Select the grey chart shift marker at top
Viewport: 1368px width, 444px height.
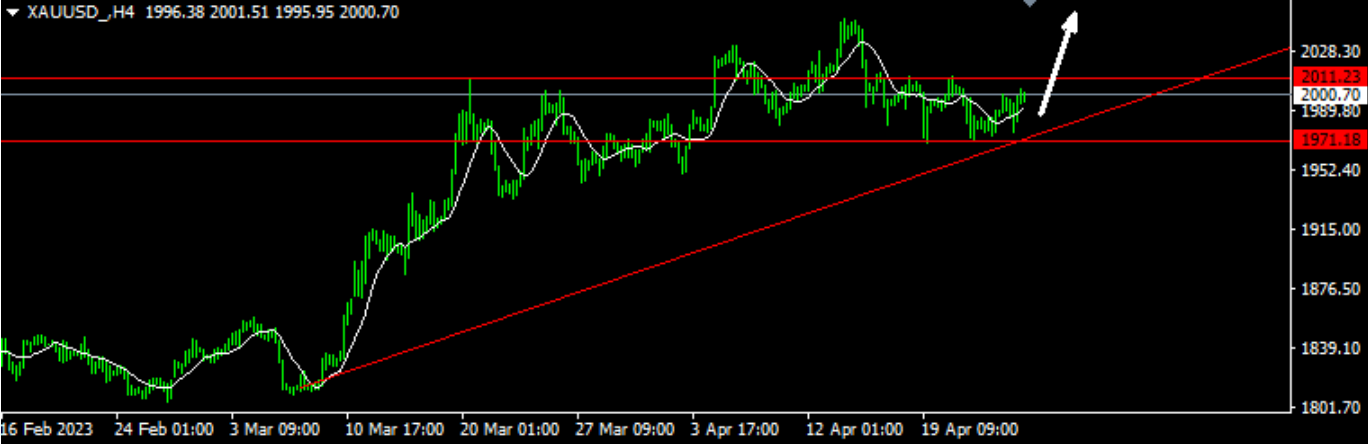pyautogui.click(x=1029, y=3)
